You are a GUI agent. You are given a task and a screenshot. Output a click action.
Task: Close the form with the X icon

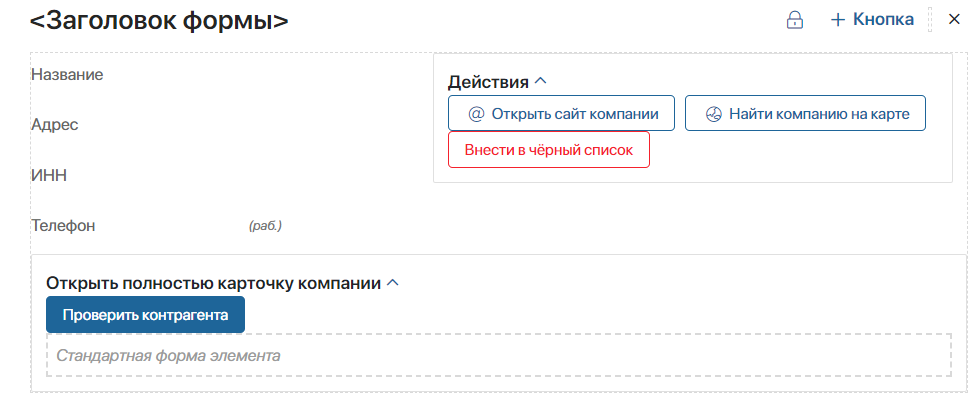tap(954, 19)
